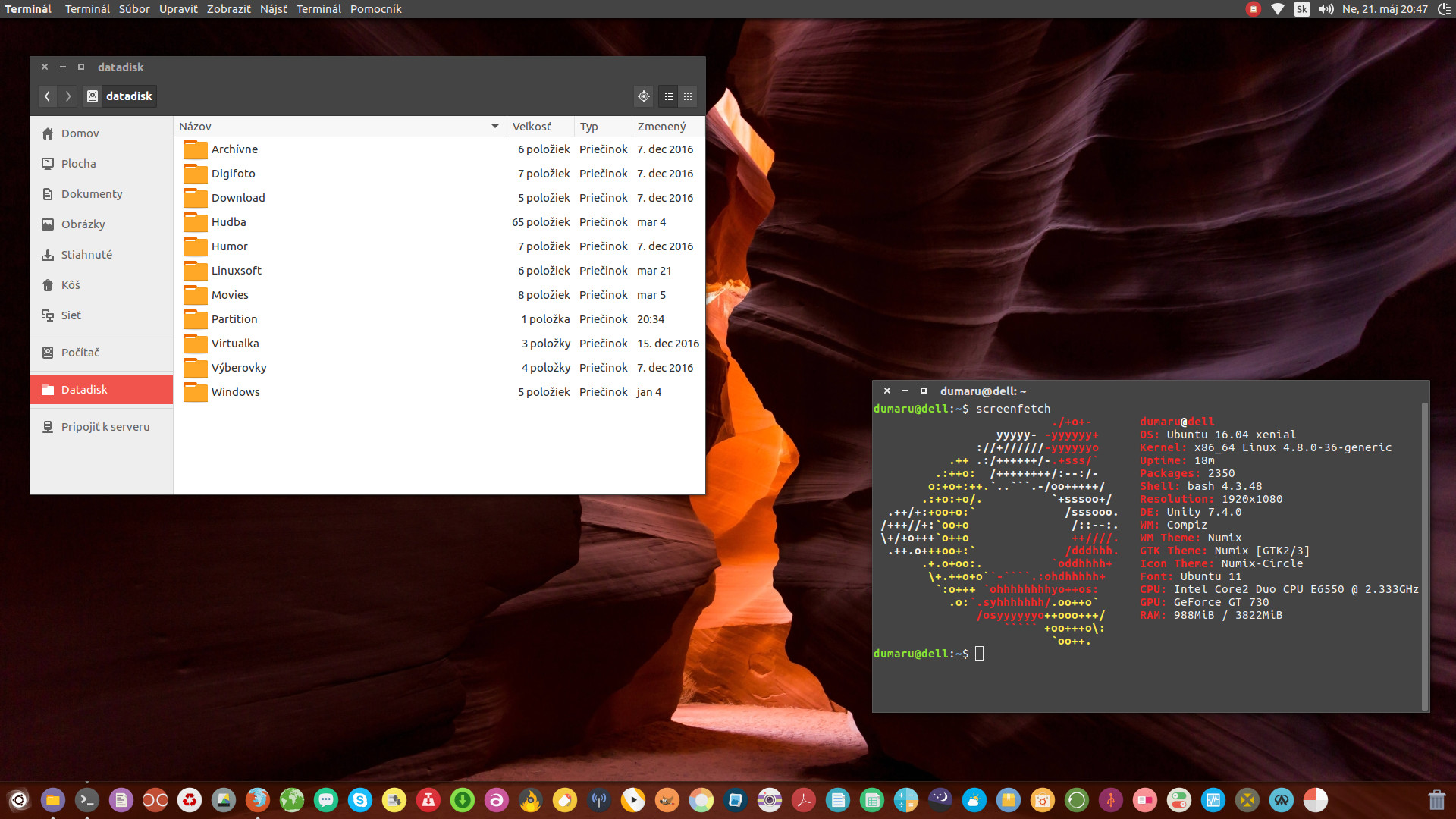The height and width of the screenshot is (819, 1456).
Task: Switch to list view in file manager
Action: [668, 96]
